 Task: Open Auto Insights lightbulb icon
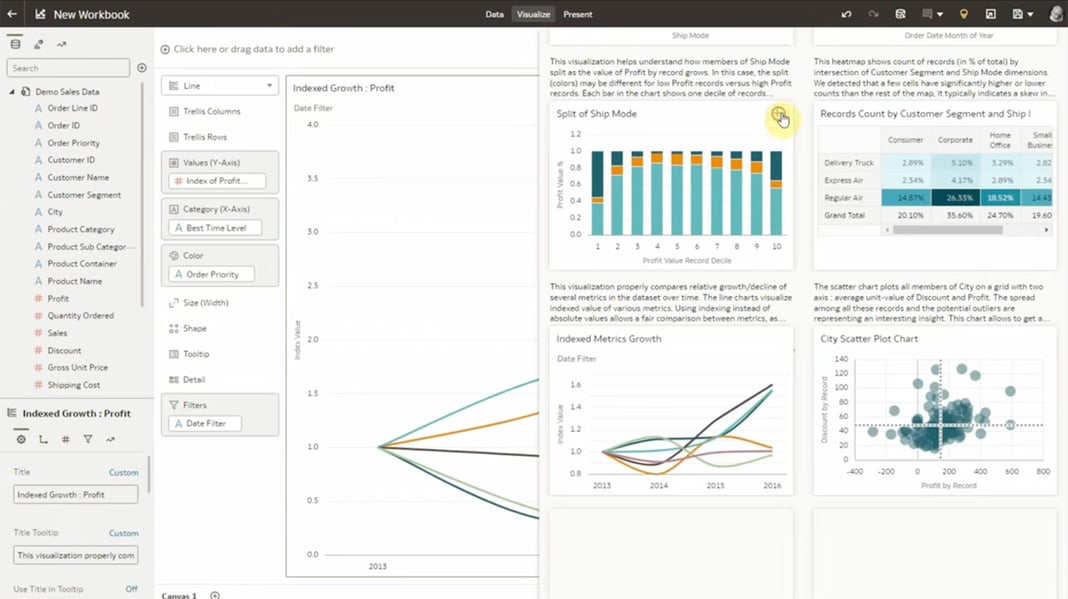click(x=962, y=14)
